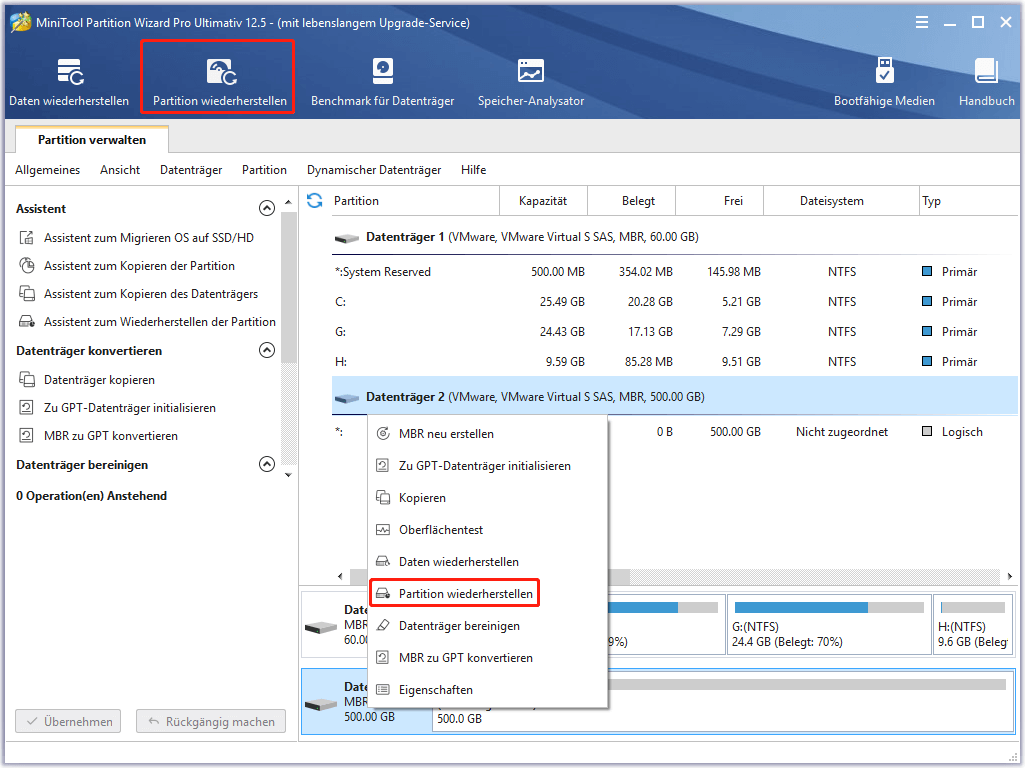Open Daten wiederherstellen in top toolbar
The image size is (1026, 769).
coord(69,82)
